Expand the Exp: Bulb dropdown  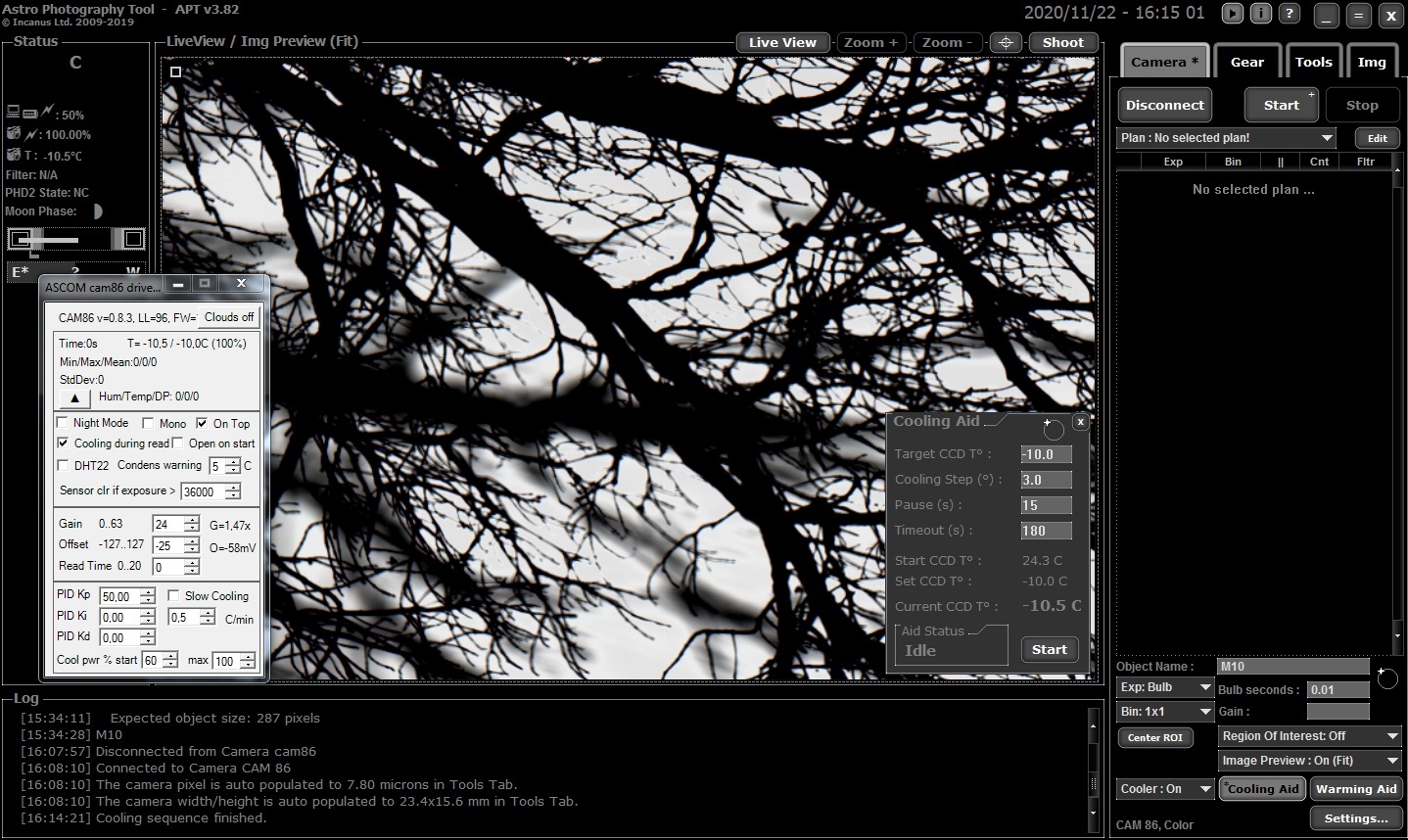tap(1165, 687)
